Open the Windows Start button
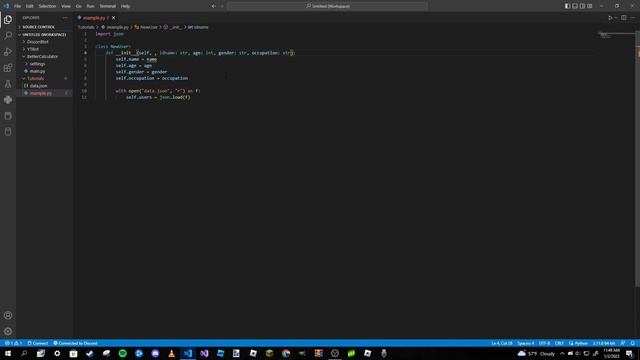This screenshot has height=360, width=640. tap(8, 353)
